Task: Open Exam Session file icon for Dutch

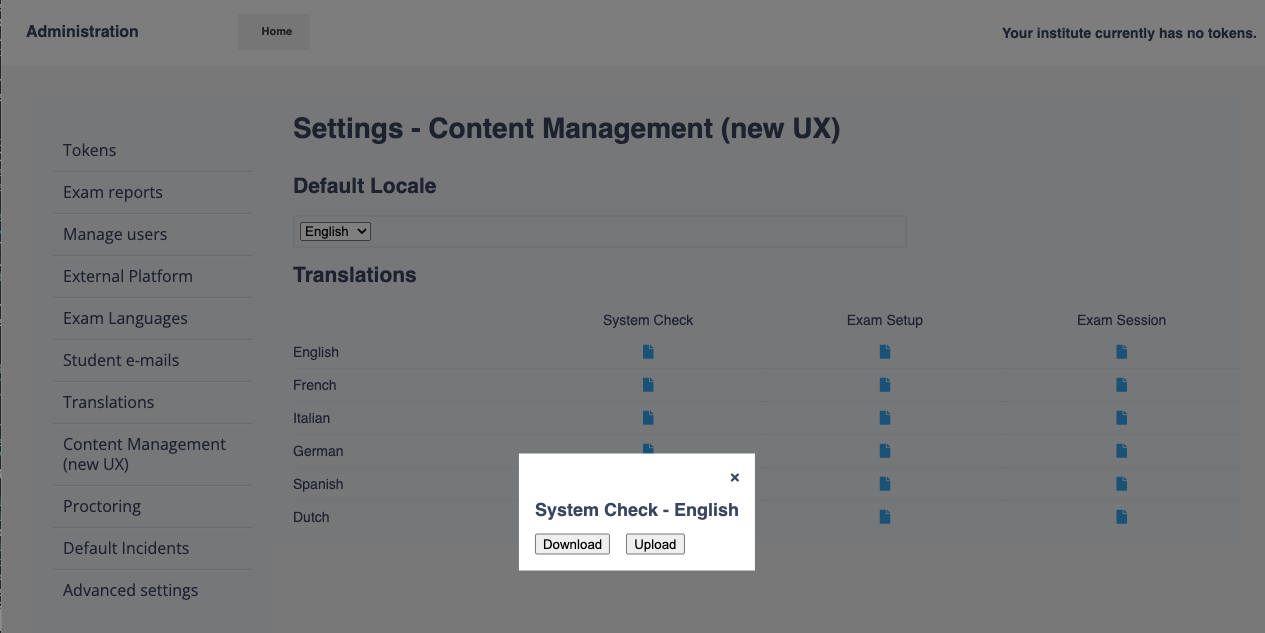Action: 1122,517
